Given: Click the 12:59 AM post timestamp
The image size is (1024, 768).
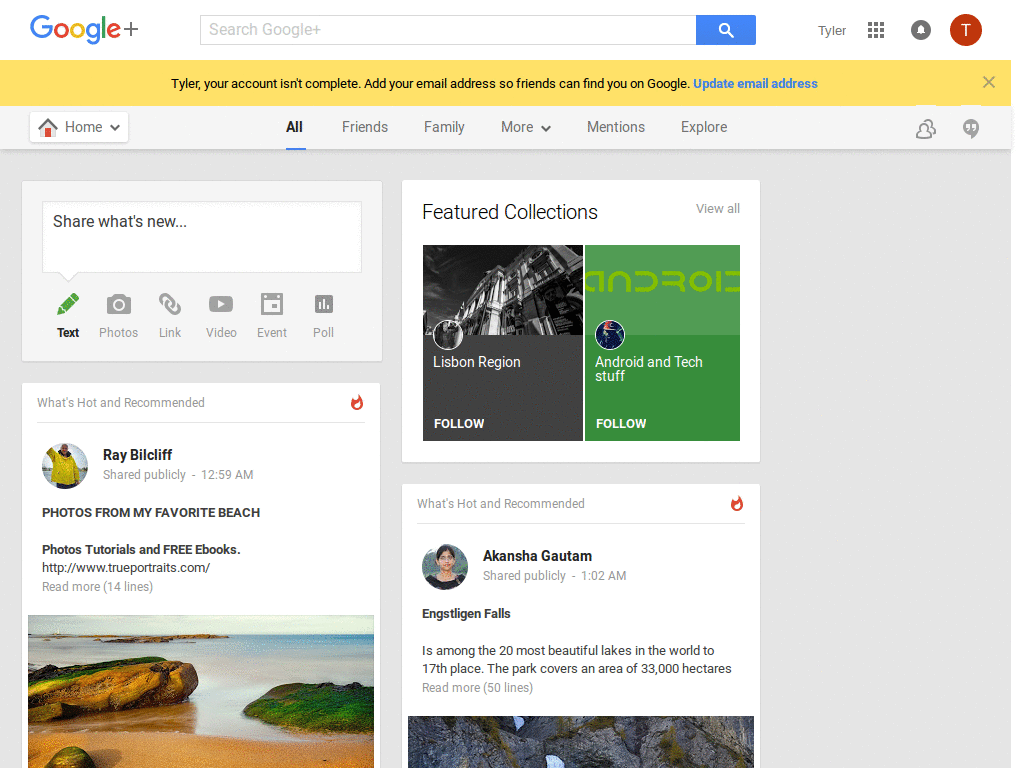Looking at the screenshot, I should [x=227, y=475].
